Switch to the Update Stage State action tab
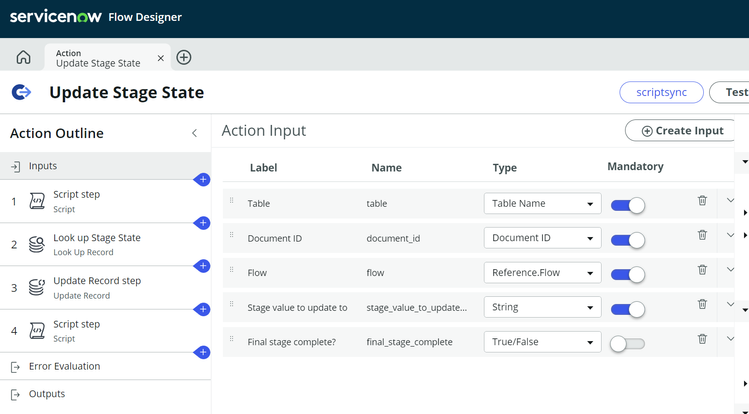 click(x=98, y=58)
